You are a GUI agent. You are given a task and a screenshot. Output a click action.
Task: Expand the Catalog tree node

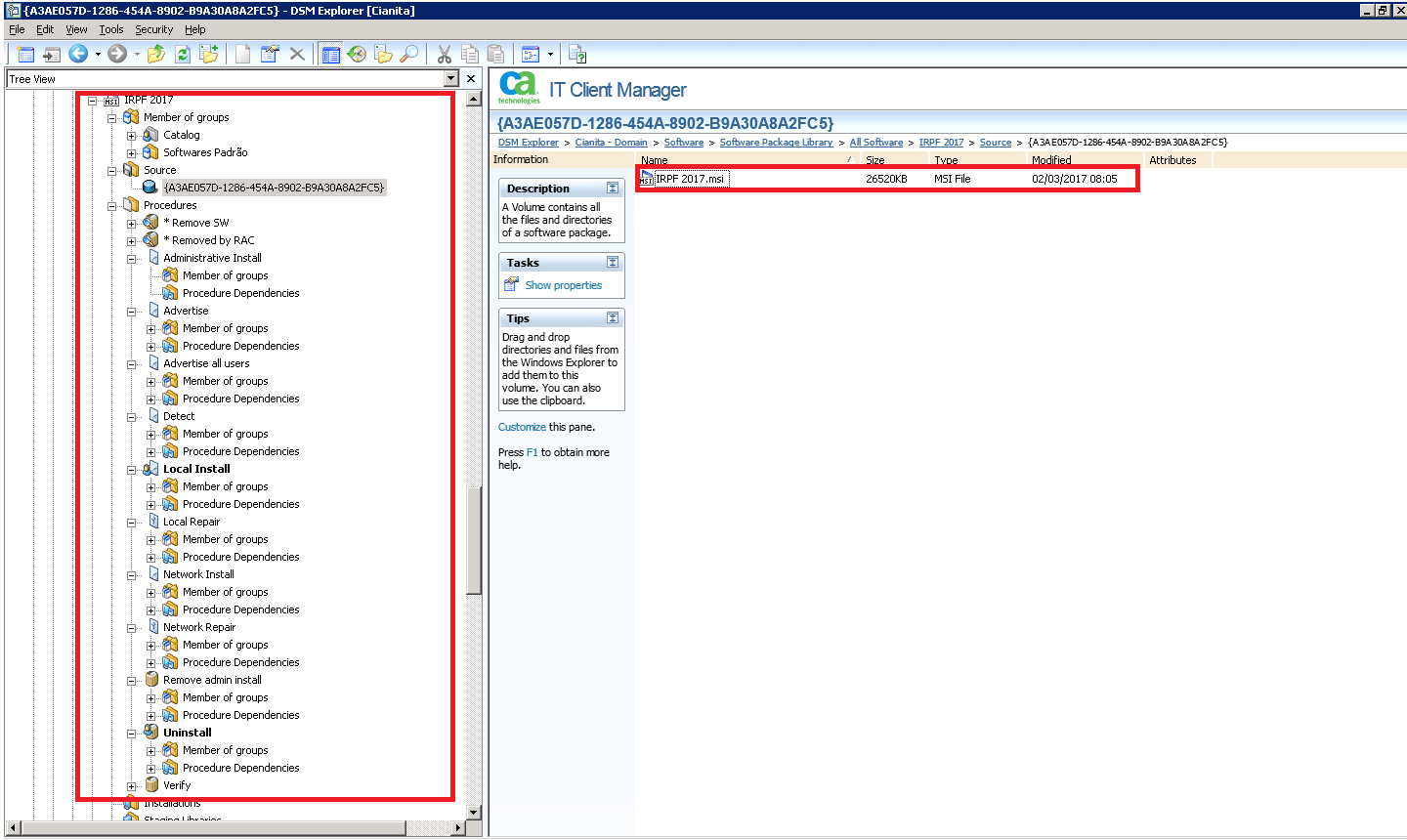click(132, 135)
